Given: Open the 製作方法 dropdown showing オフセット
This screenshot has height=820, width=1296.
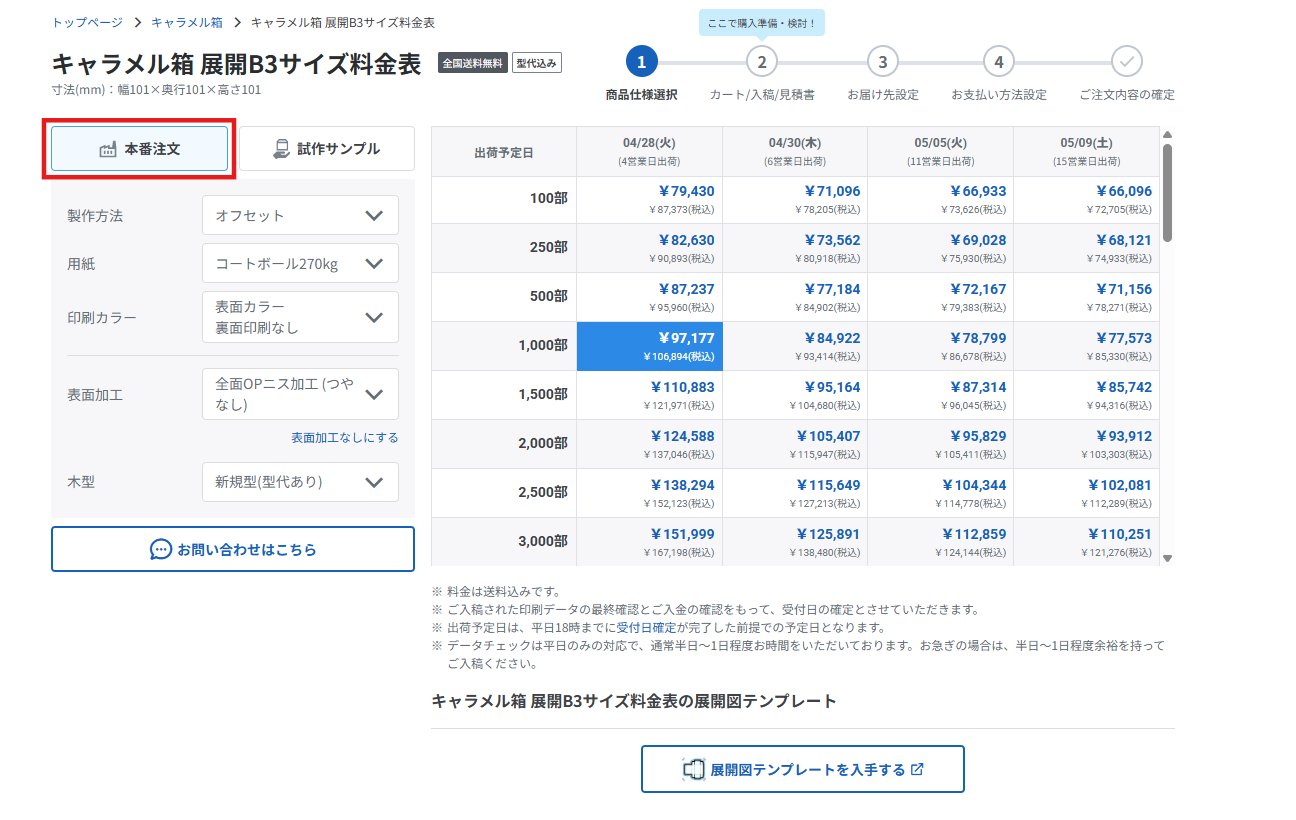Looking at the screenshot, I should [x=300, y=215].
